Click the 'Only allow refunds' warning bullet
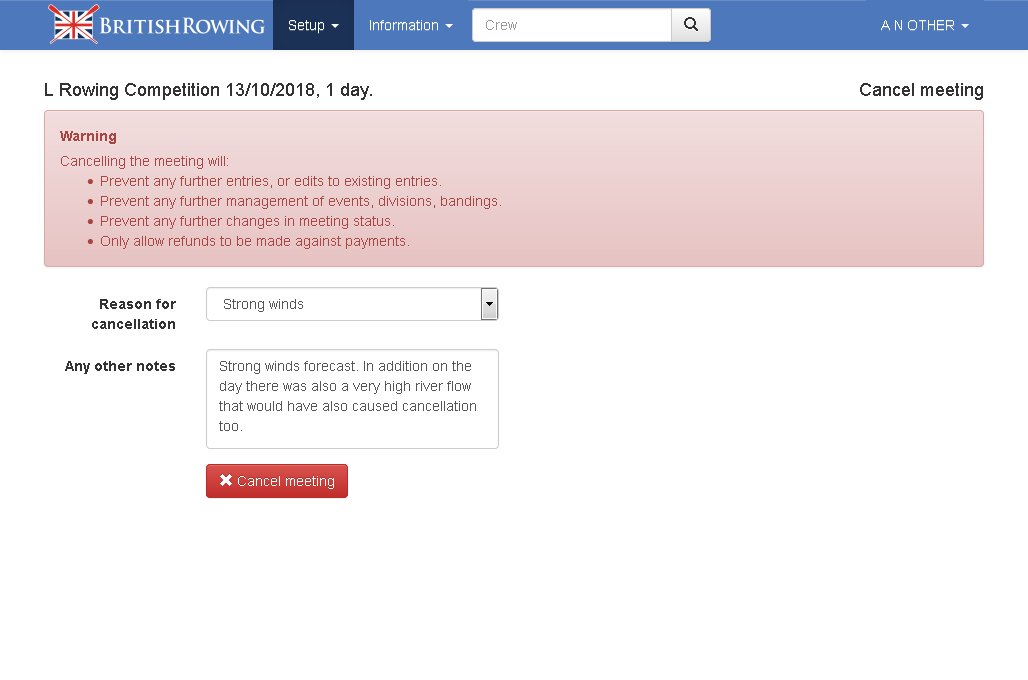1028x680 pixels. [x=254, y=241]
